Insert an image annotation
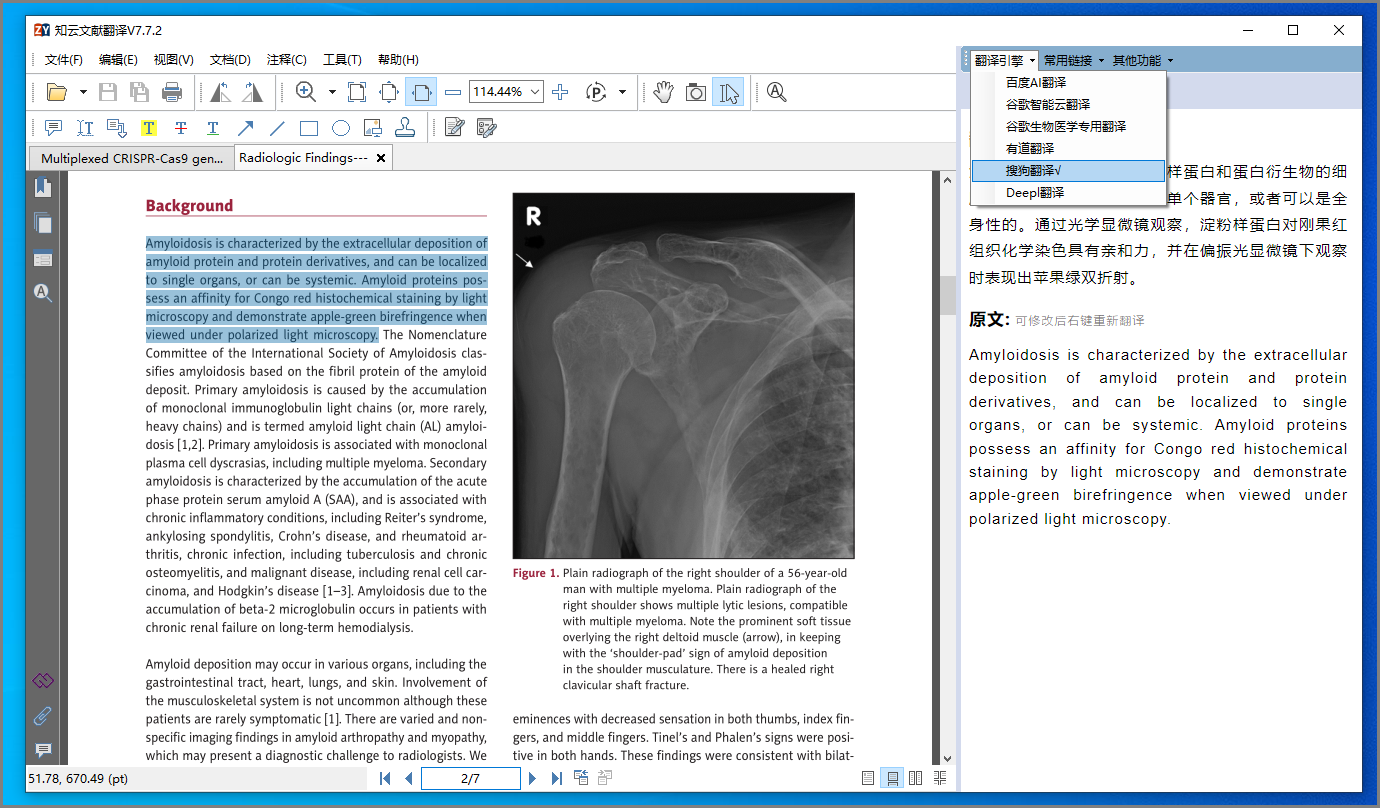 click(x=373, y=128)
